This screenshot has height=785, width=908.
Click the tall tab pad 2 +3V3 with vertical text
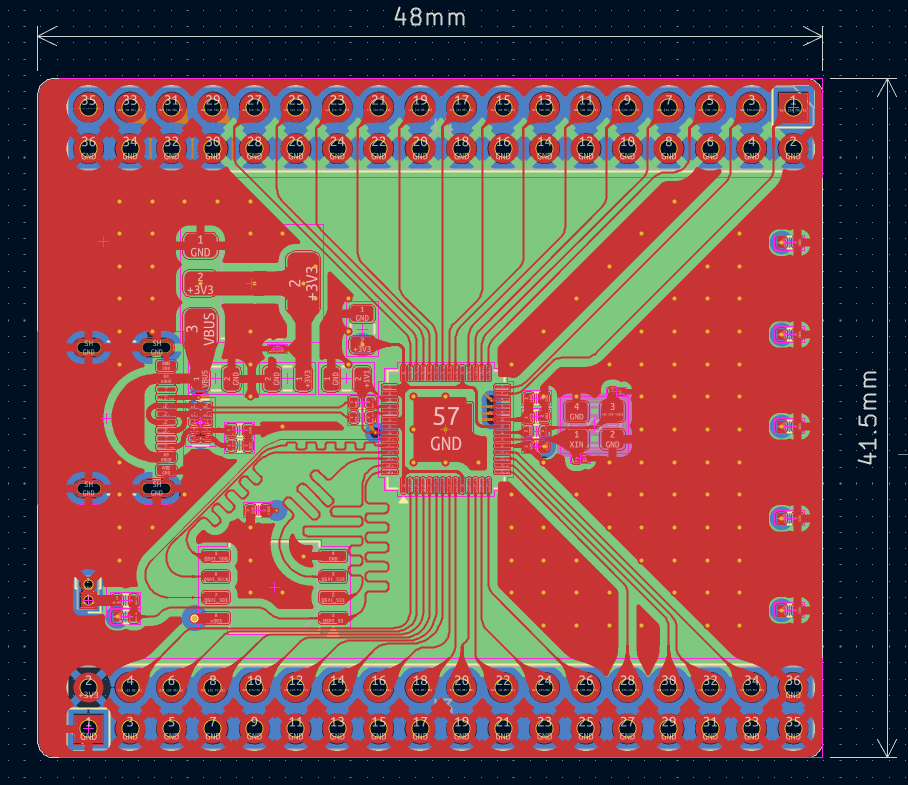[303, 284]
